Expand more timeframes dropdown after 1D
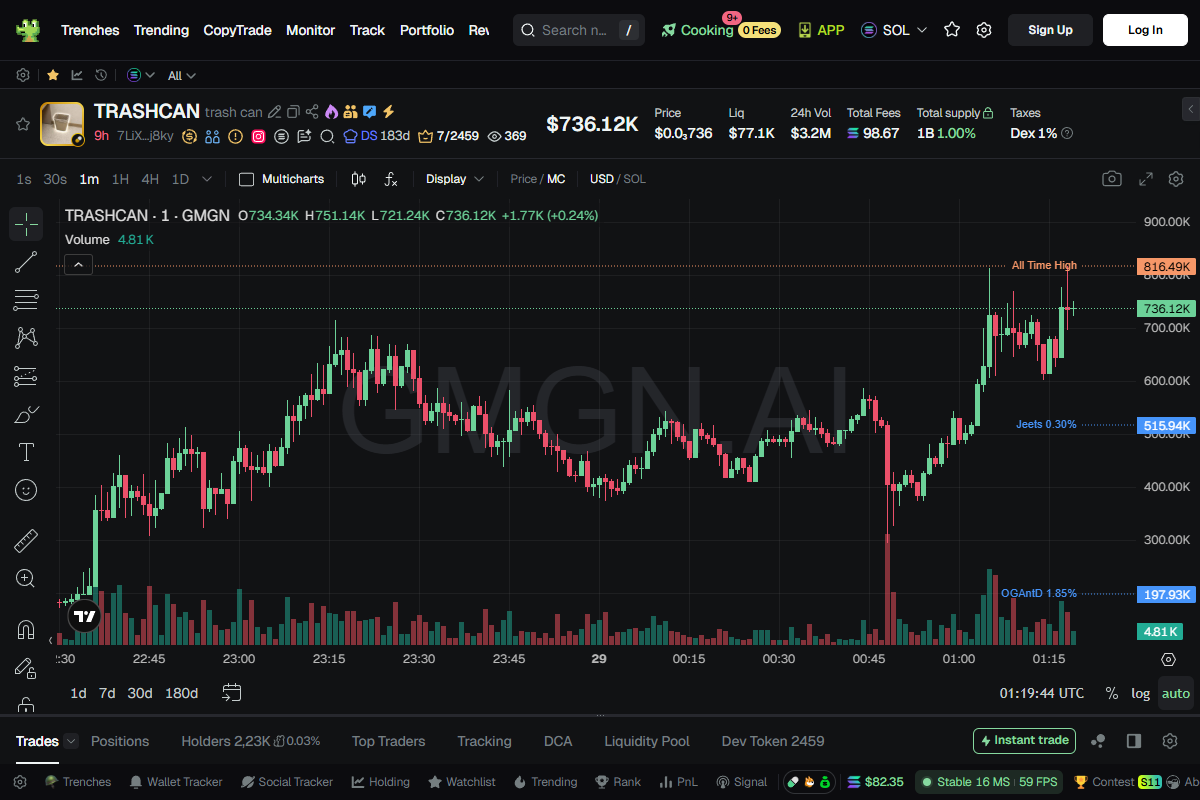 point(207,179)
